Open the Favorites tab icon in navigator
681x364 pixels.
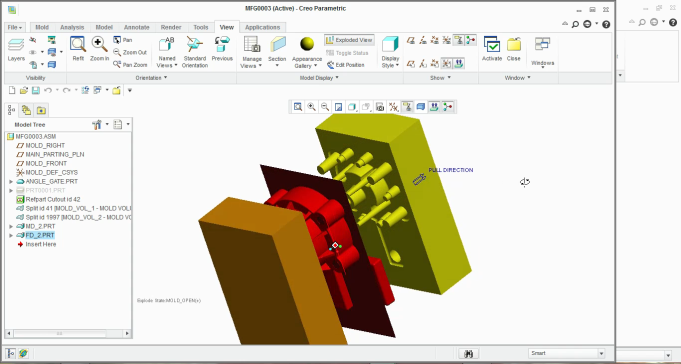point(41,110)
